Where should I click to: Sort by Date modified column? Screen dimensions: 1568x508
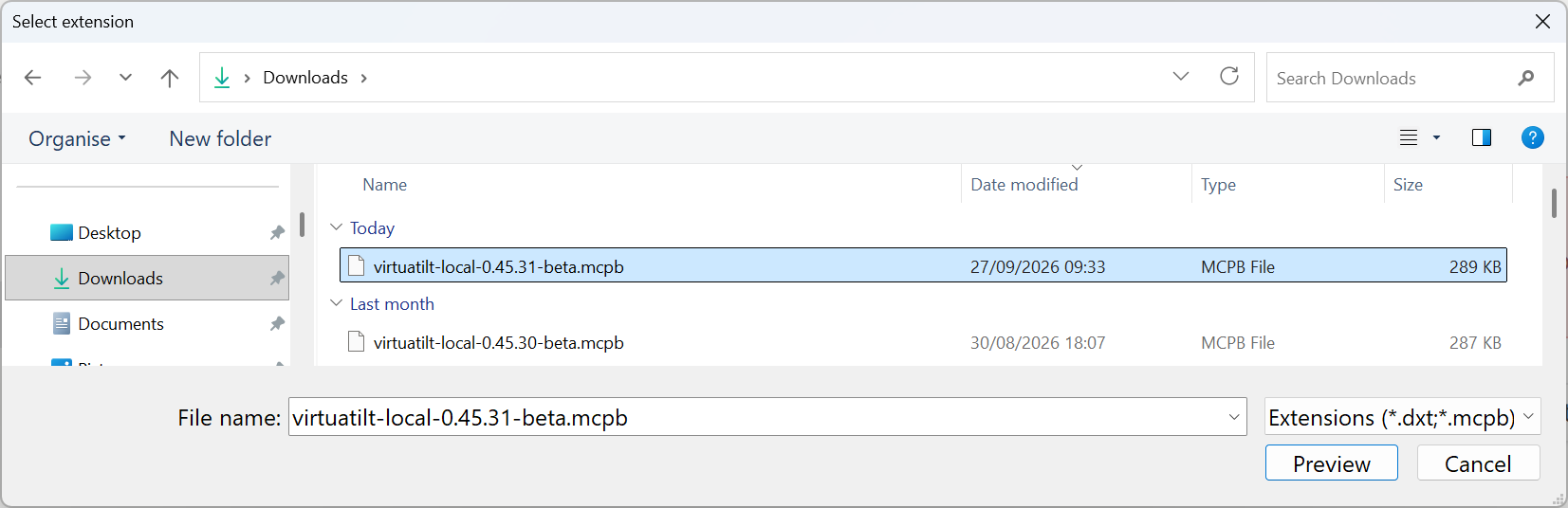1024,185
